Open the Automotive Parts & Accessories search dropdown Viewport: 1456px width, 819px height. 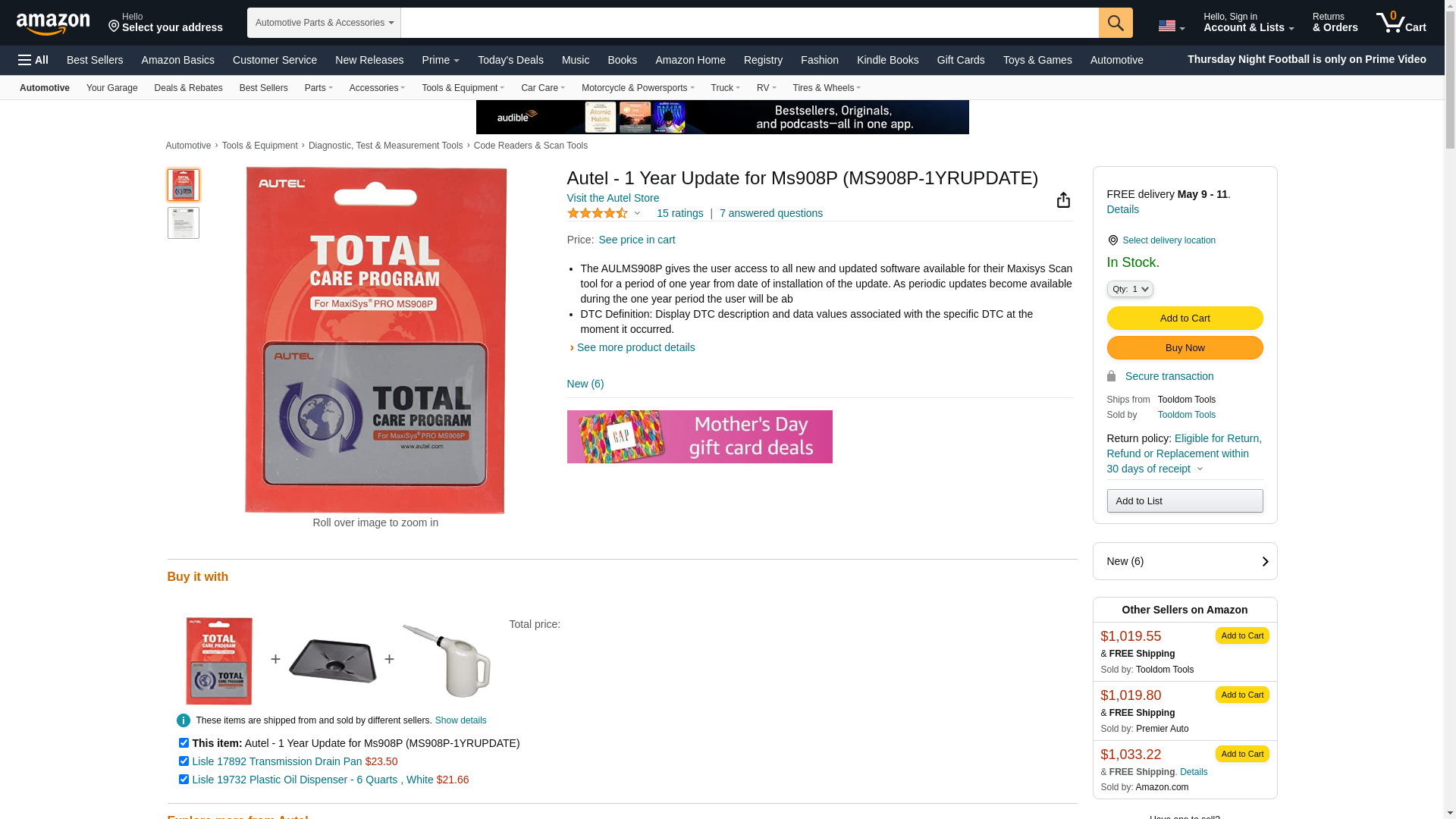tap(324, 23)
